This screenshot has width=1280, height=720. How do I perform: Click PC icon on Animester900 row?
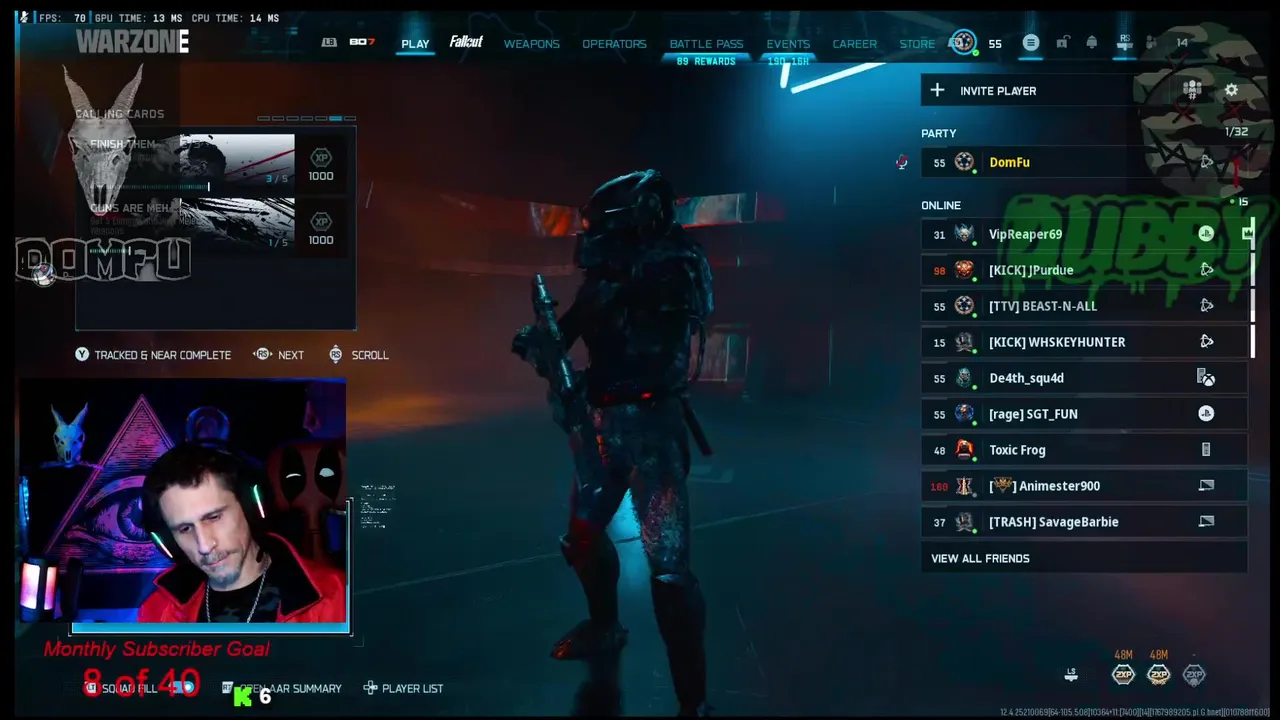coord(1206,486)
